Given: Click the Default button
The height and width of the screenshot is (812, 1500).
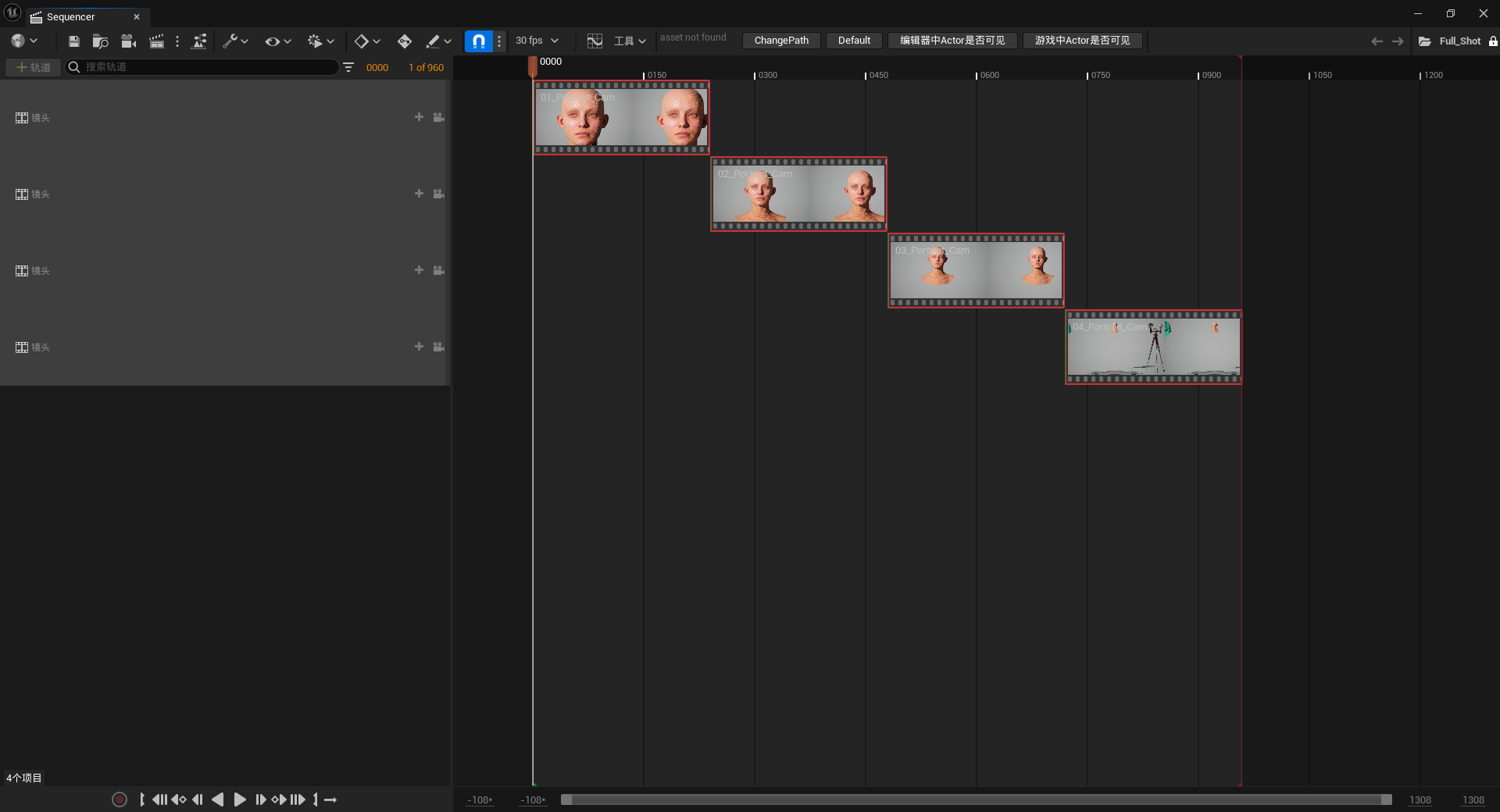Looking at the screenshot, I should tap(853, 41).
